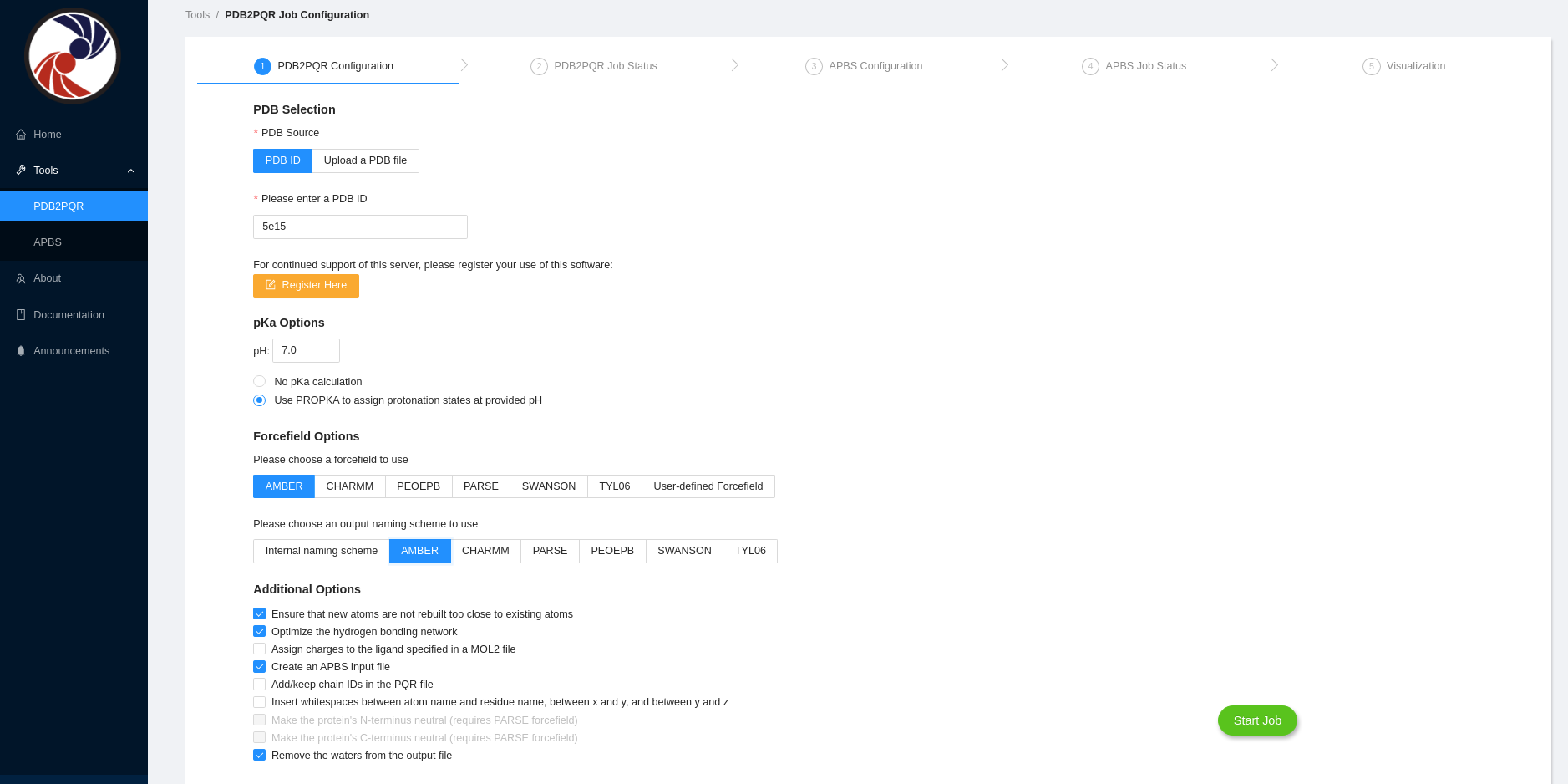Click the Tools wrench icon
Image resolution: width=1568 pixels, height=784 pixels.
click(21, 171)
